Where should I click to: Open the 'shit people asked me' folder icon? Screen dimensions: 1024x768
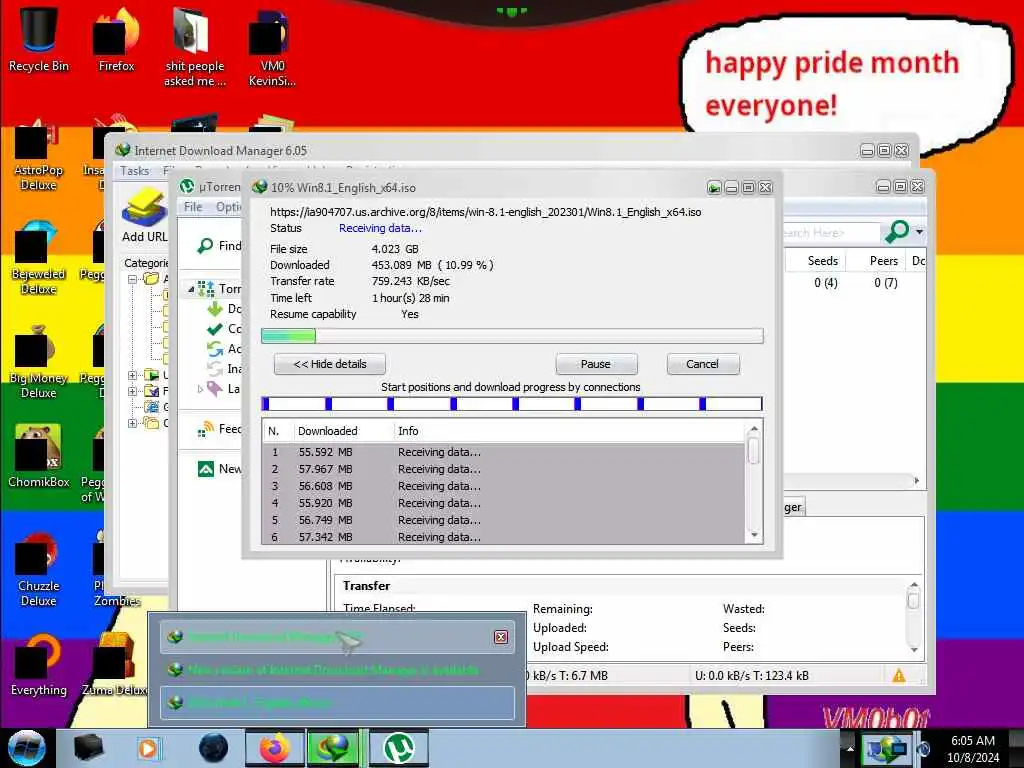(x=195, y=47)
